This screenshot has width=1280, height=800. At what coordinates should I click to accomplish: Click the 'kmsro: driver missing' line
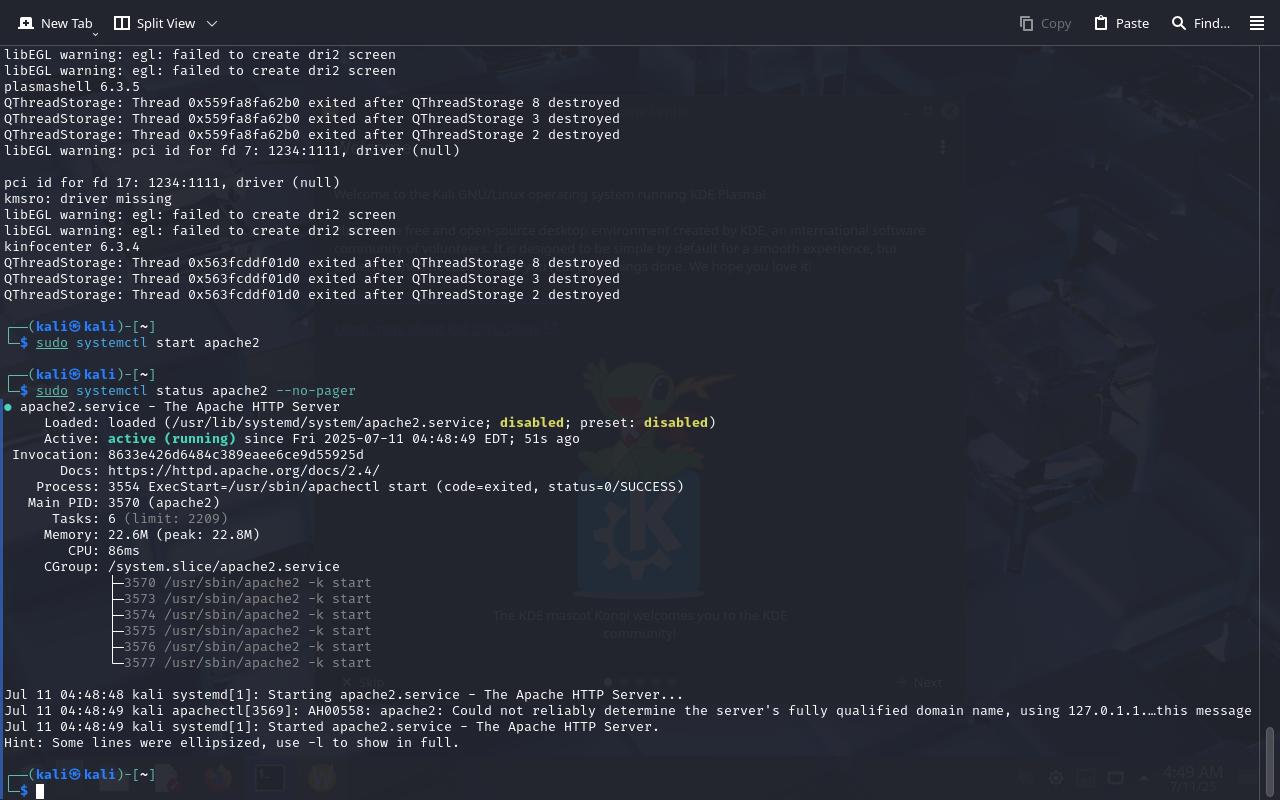click(88, 199)
